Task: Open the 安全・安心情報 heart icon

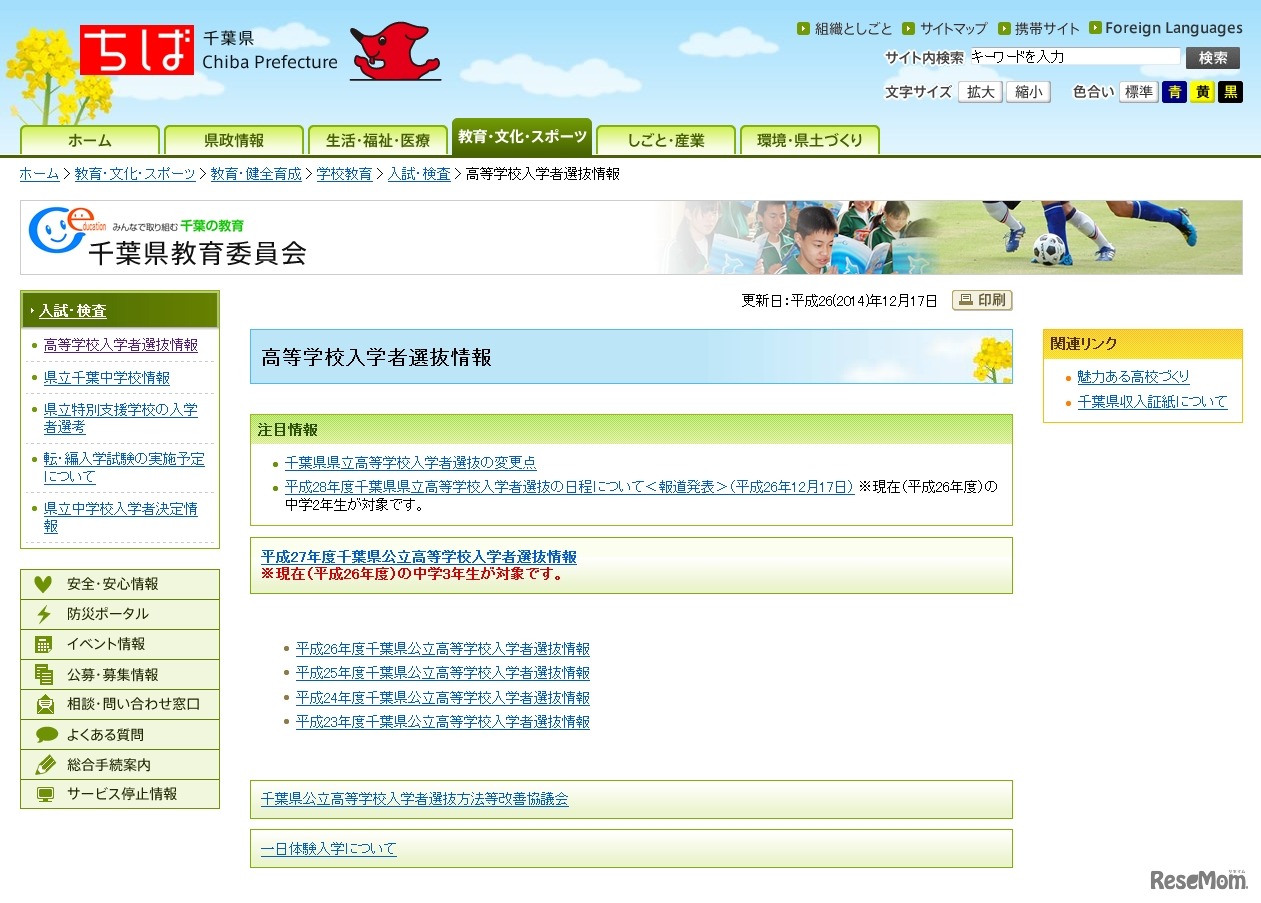Action: tap(41, 584)
